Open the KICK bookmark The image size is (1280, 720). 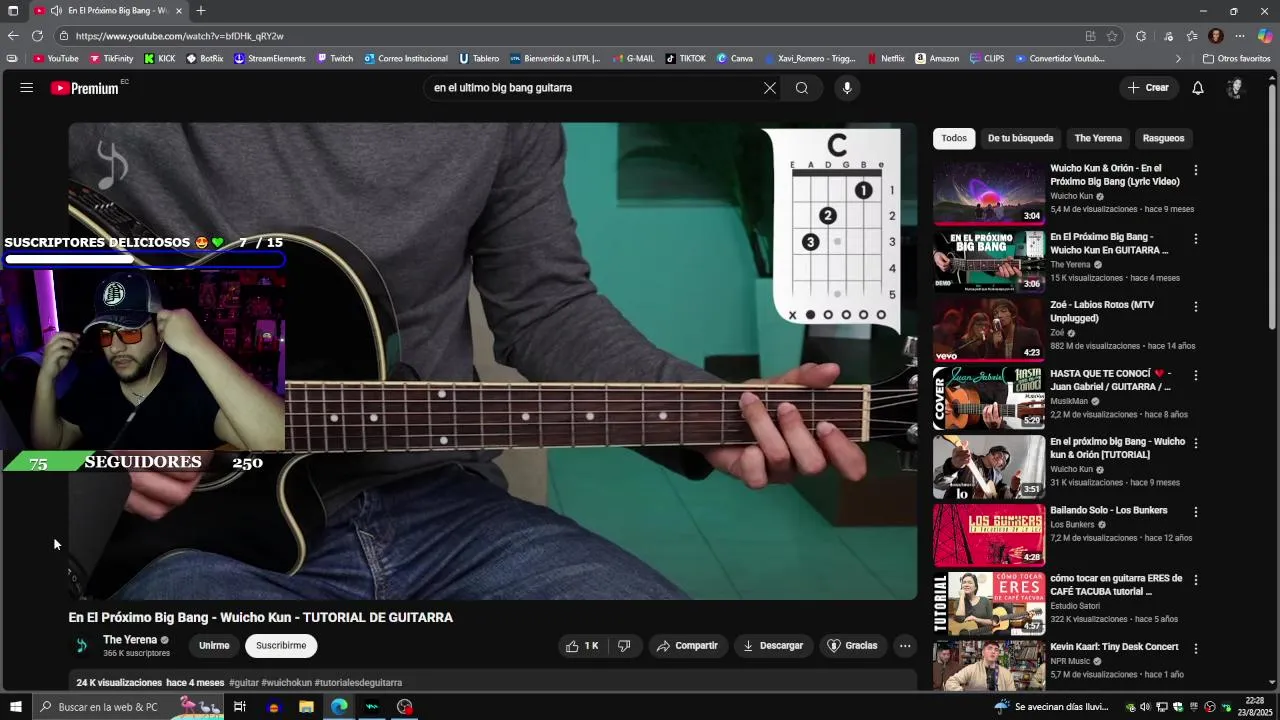tap(160, 58)
